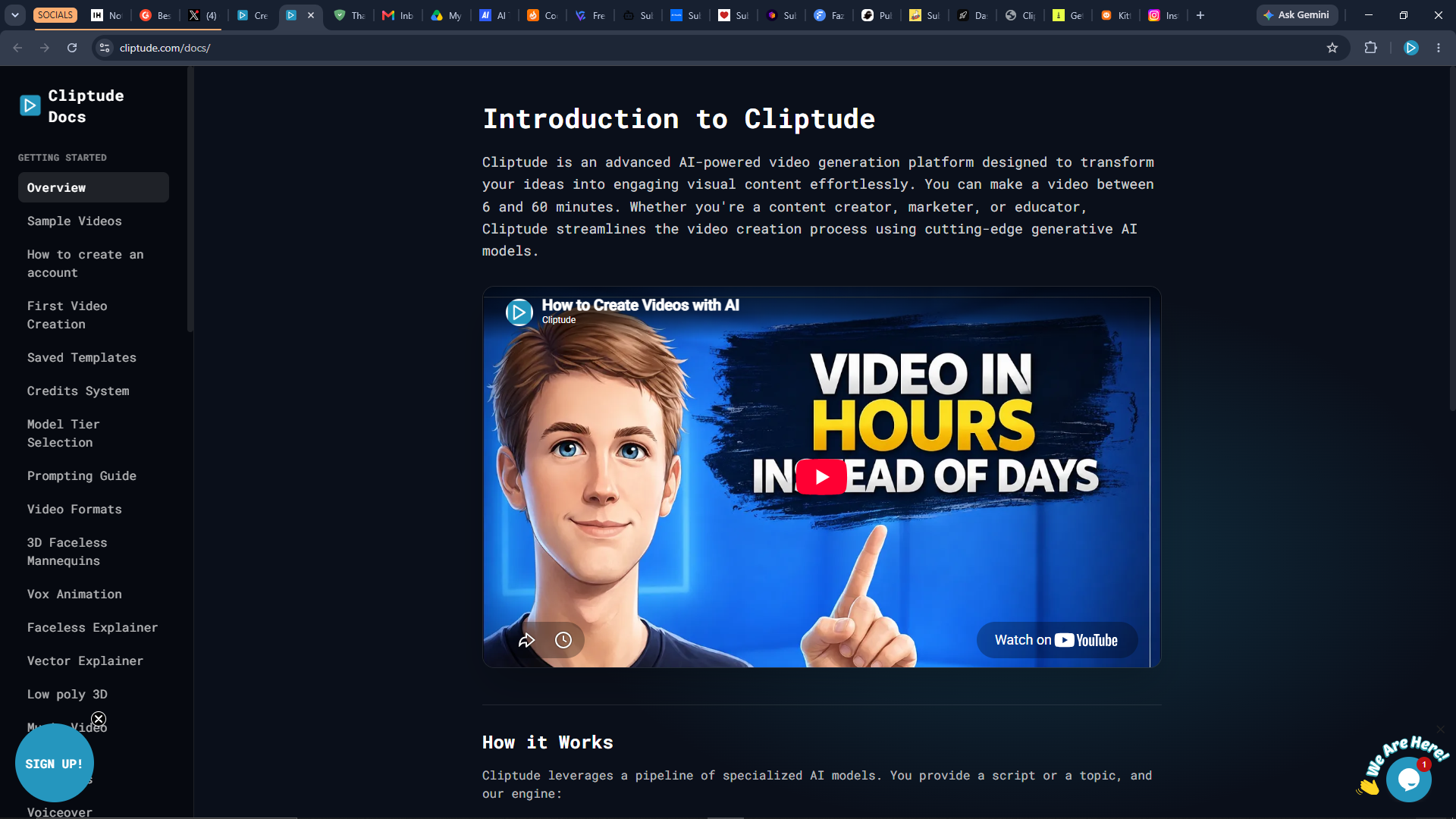This screenshot has width=1456, height=819.
Task: Click the SIGN UP! round button
Action: (54, 764)
